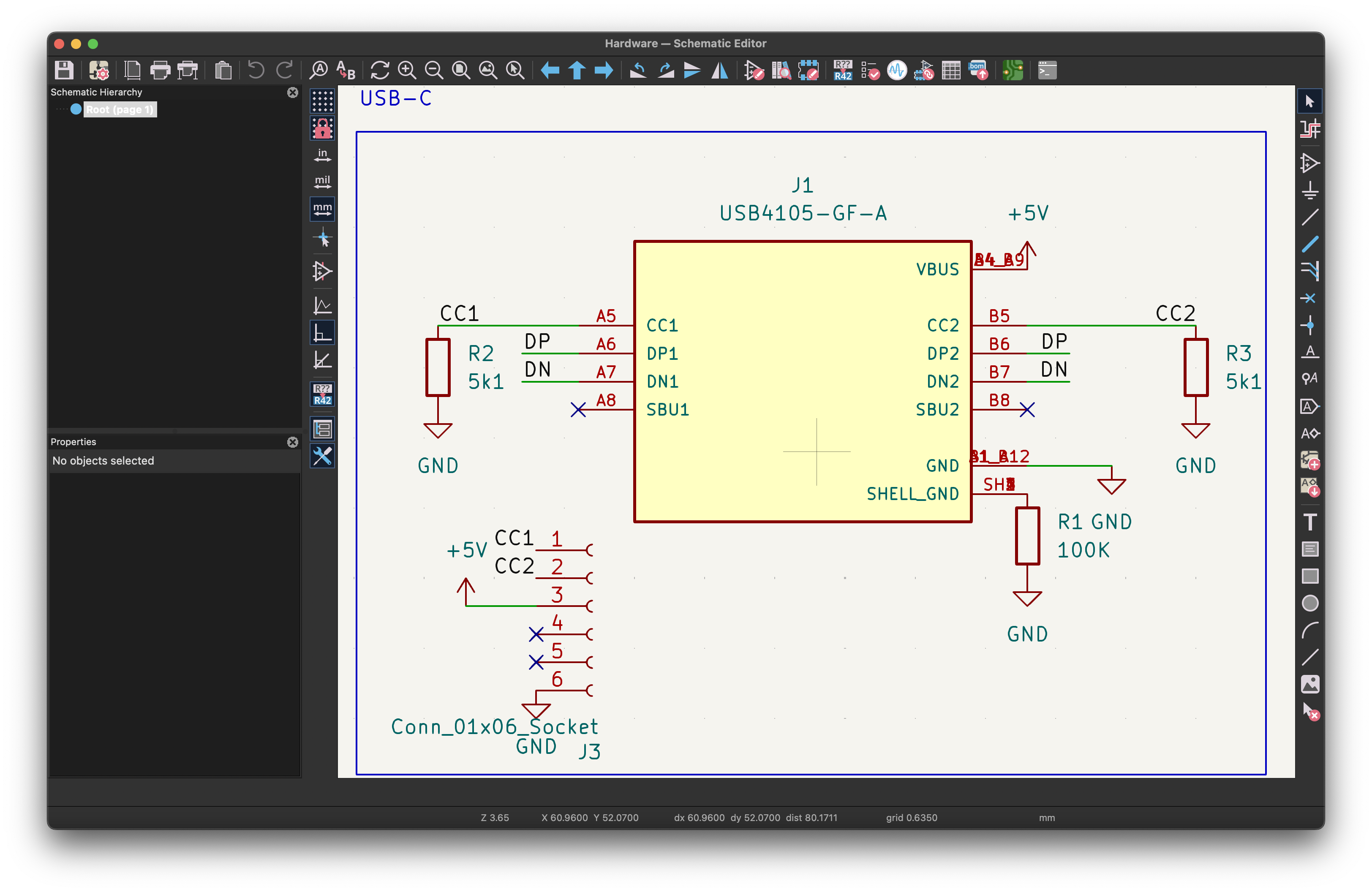Rotate selection counterclockwise
1372x892 pixels.
[x=637, y=70]
